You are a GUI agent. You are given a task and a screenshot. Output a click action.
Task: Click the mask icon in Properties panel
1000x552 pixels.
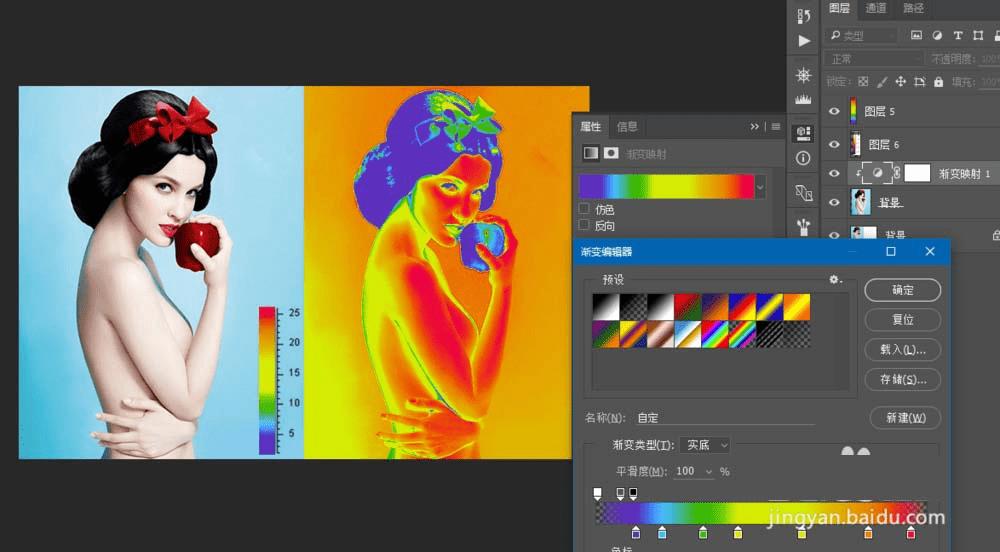(611, 153)
